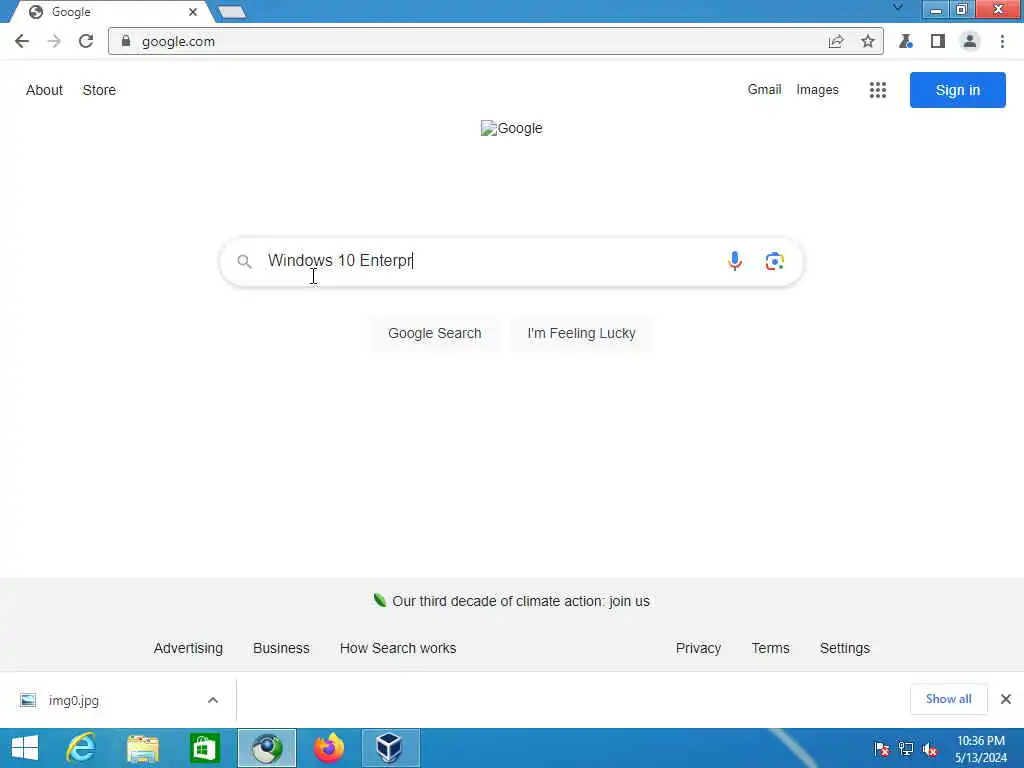Open the downloaded img0.jpg file
This screenshot has width=1024, height=768.
[73, 700]
